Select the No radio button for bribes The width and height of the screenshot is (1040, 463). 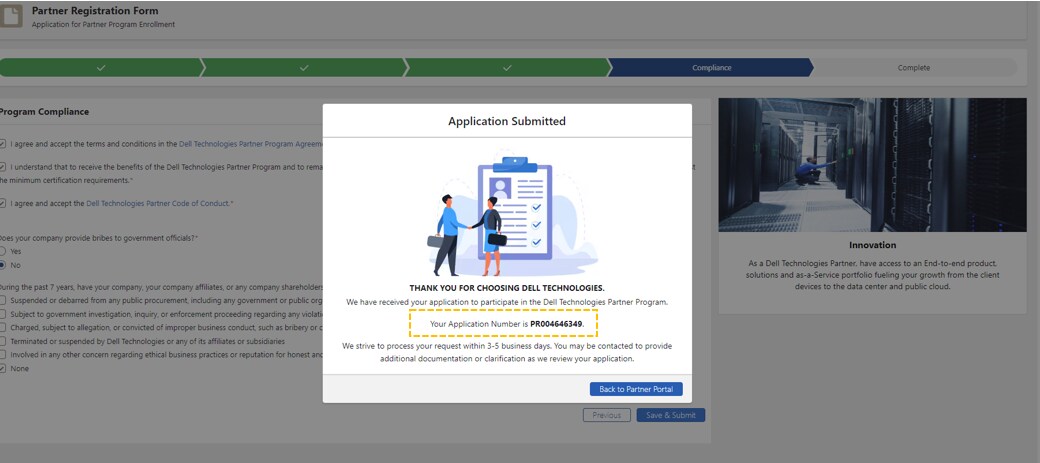[3, 265]
